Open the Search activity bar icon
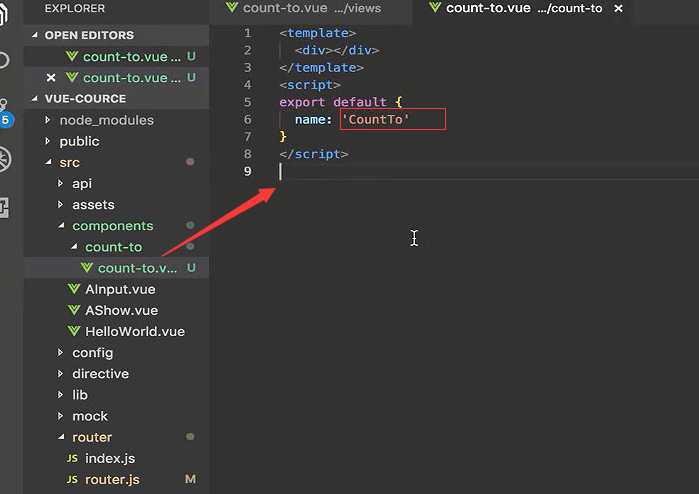The image size is (699, 494). 4,60
